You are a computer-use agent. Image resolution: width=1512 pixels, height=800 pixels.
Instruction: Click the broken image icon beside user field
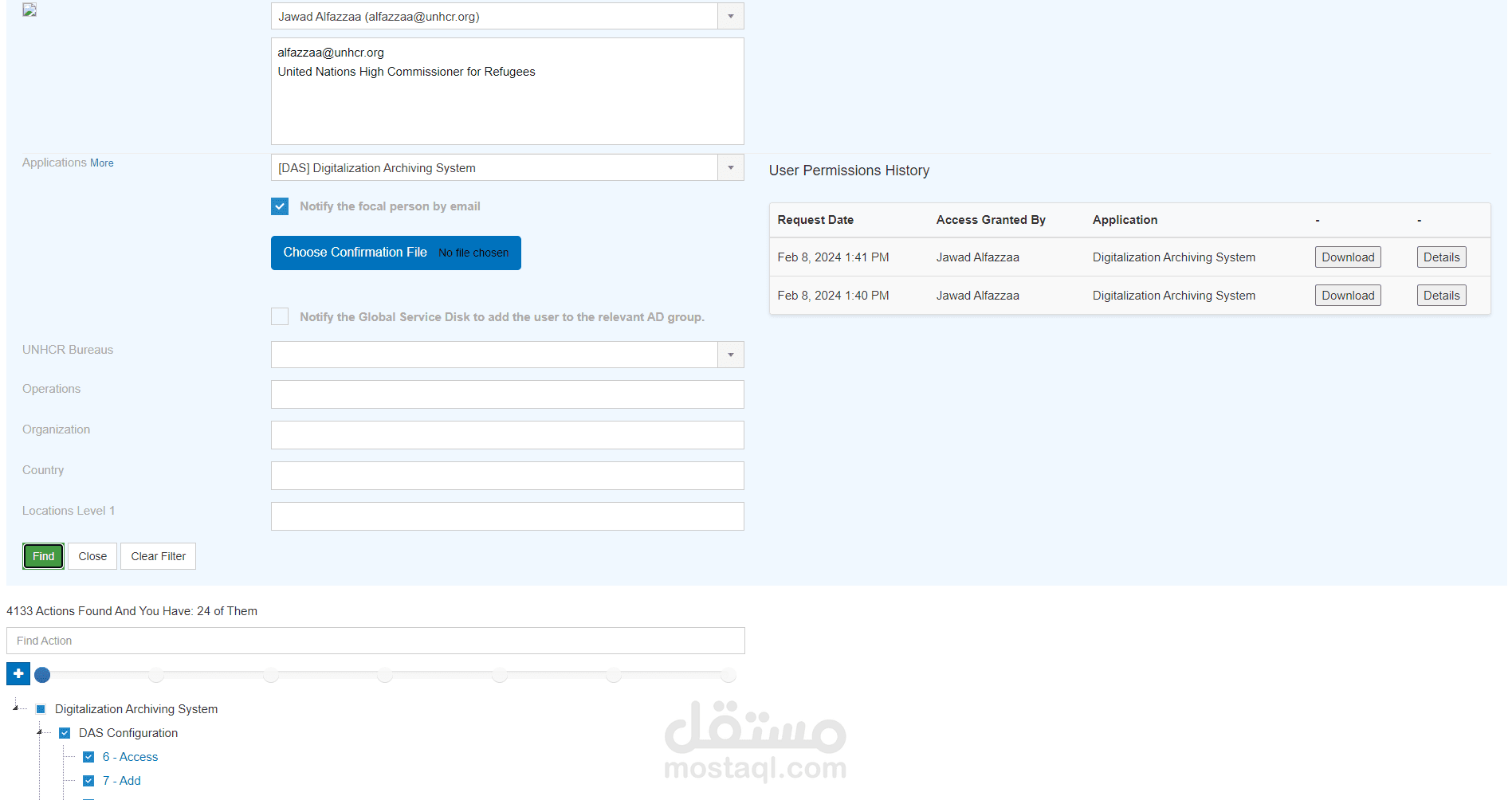pos(29,10)
